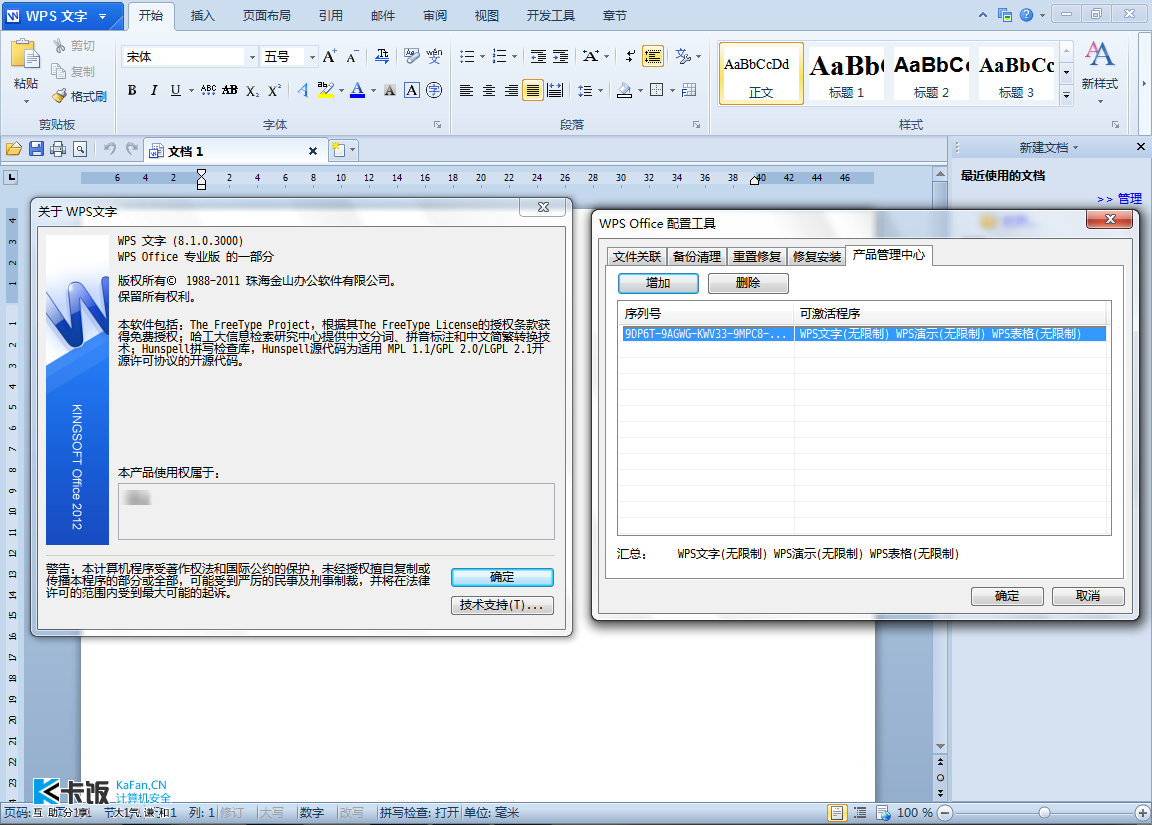Toggle Bold formatting

[132, 90]
